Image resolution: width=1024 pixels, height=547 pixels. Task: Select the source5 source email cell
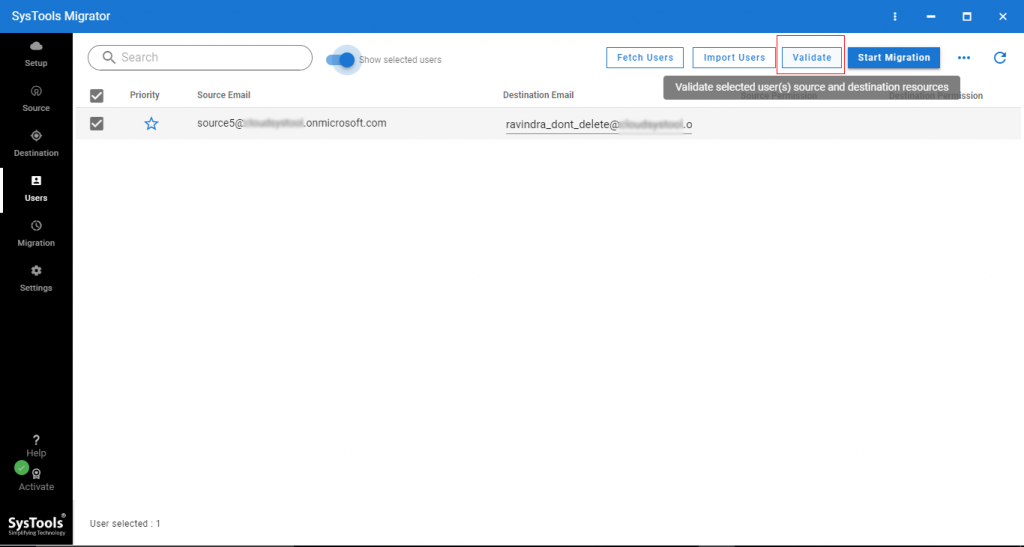coord(291,123)
